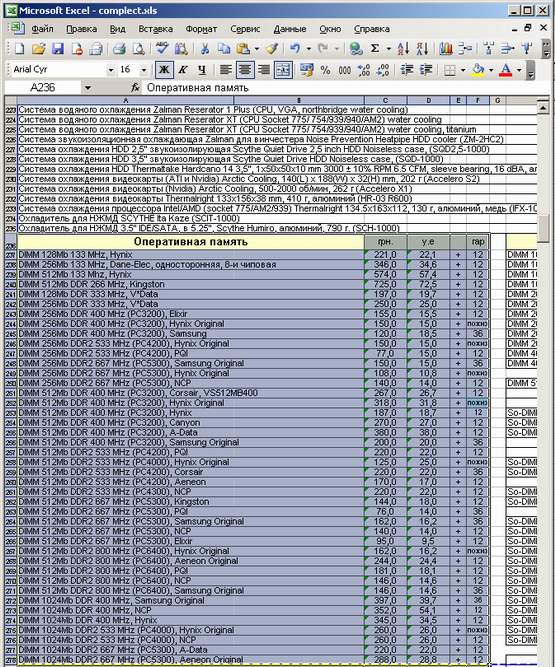
Task: Toggle Align Right button
Action: [264, 70]
